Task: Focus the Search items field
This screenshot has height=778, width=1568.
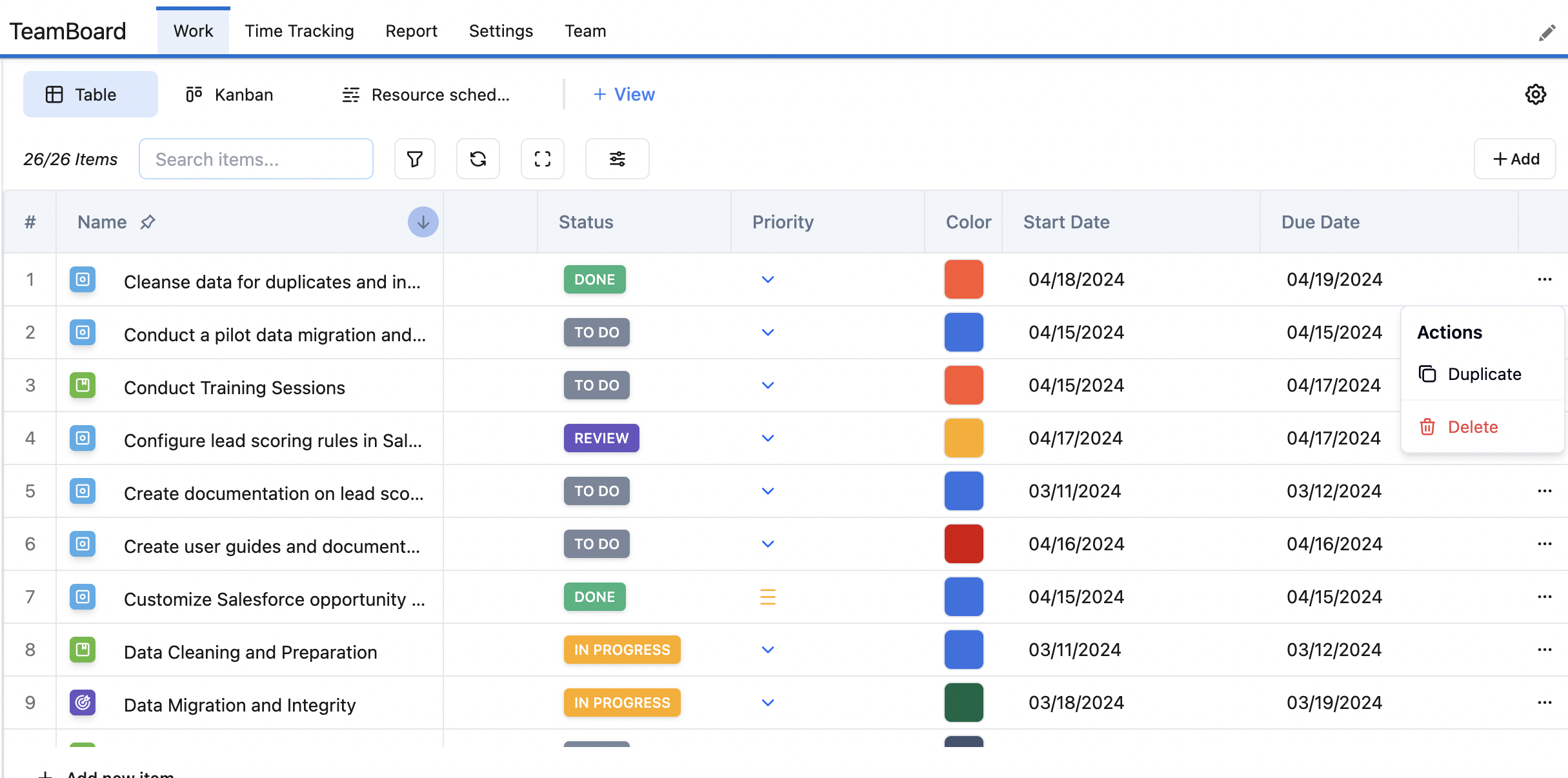Action: pos(256,159)
